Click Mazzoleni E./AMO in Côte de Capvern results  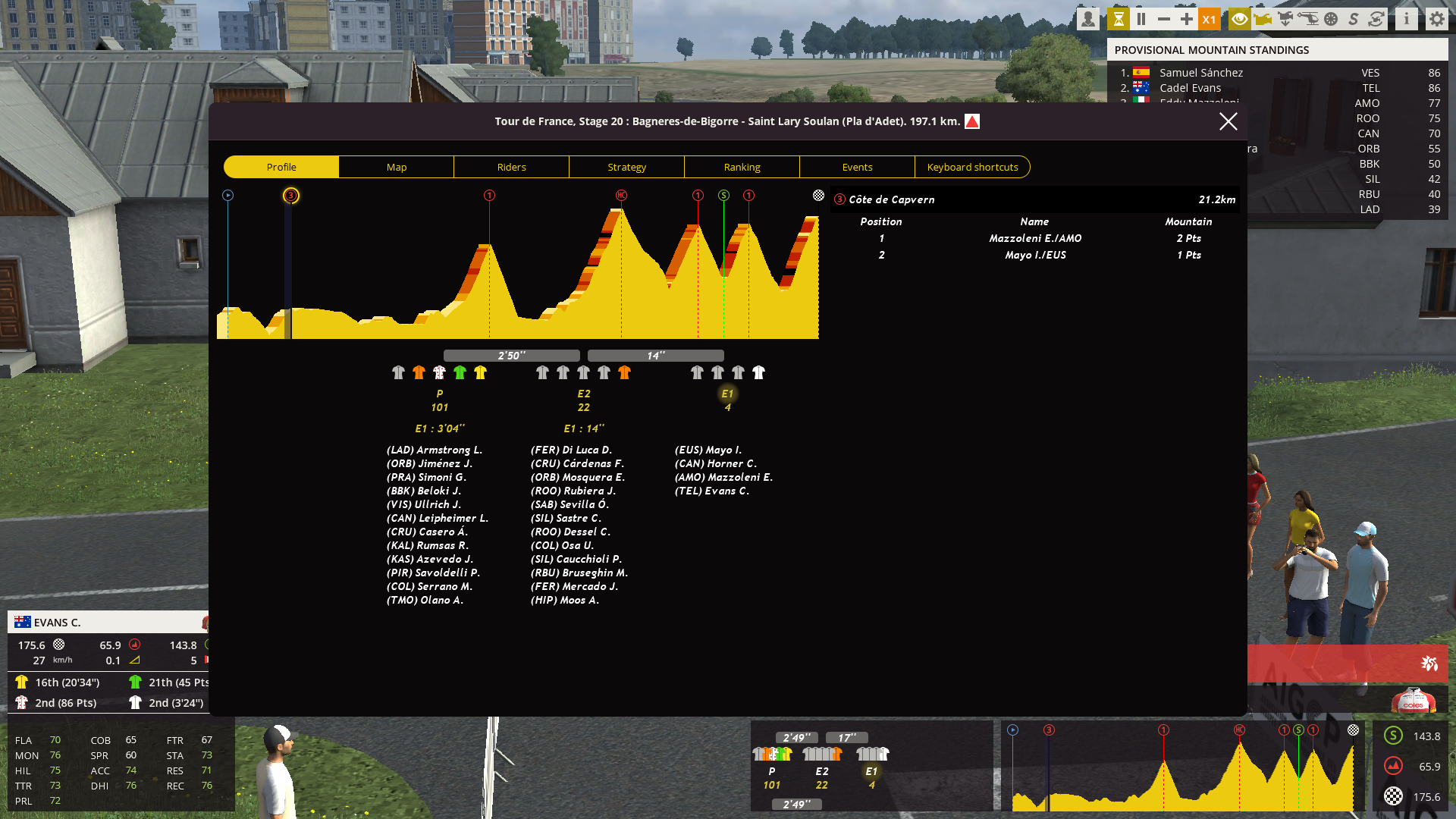tap(1035, 238)
